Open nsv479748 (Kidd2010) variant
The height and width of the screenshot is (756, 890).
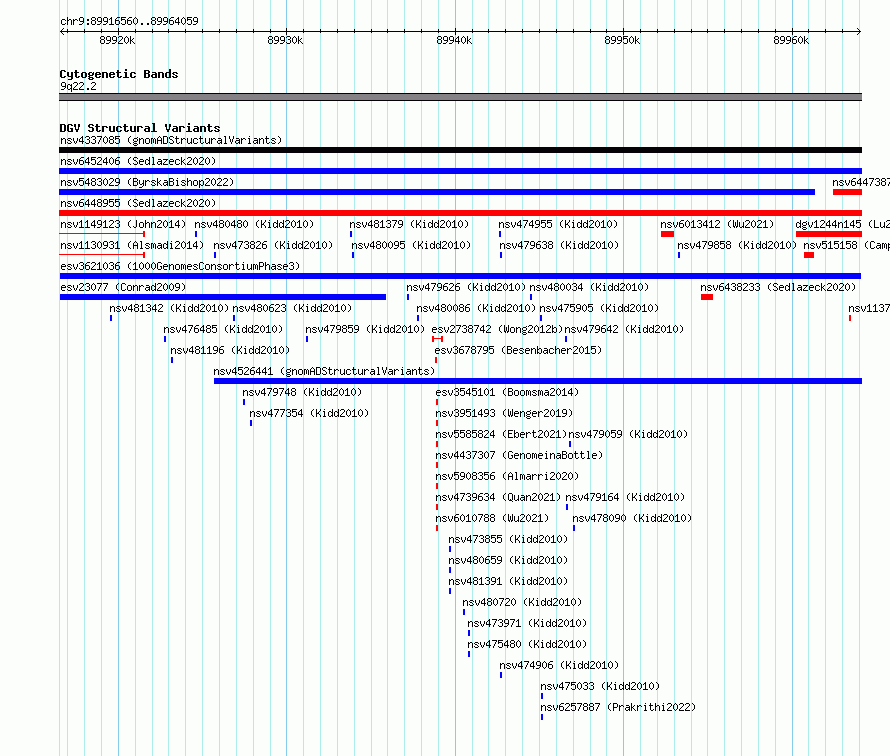click(x=302, y=392)
